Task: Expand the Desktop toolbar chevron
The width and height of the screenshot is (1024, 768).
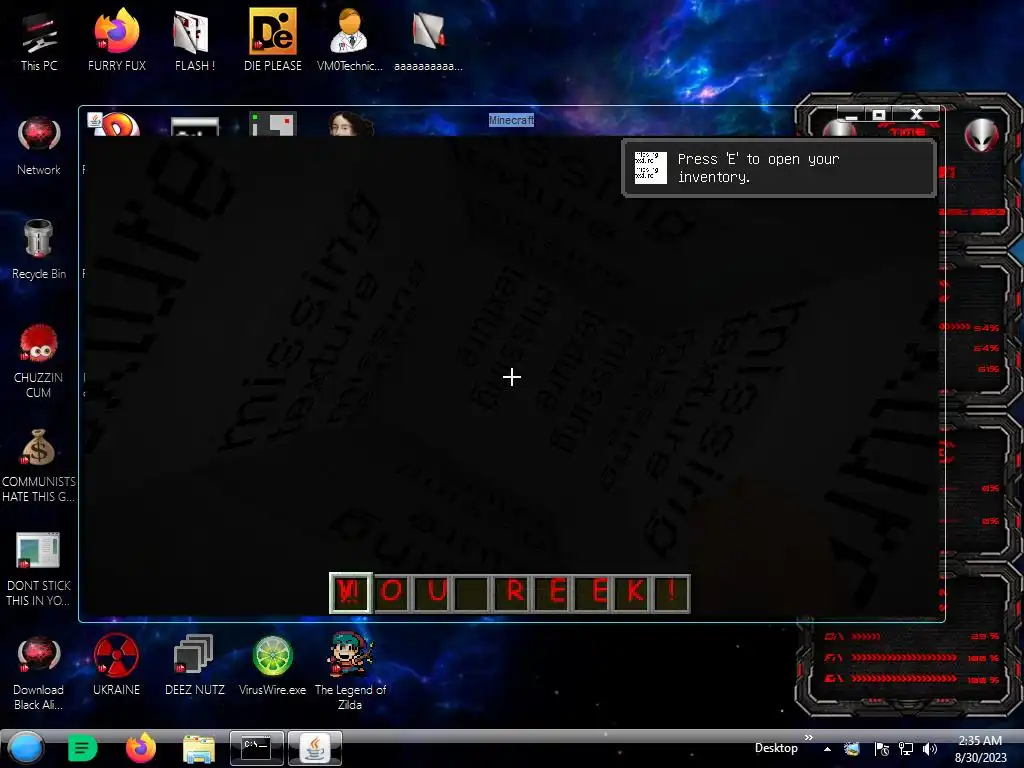Action: 808,737
